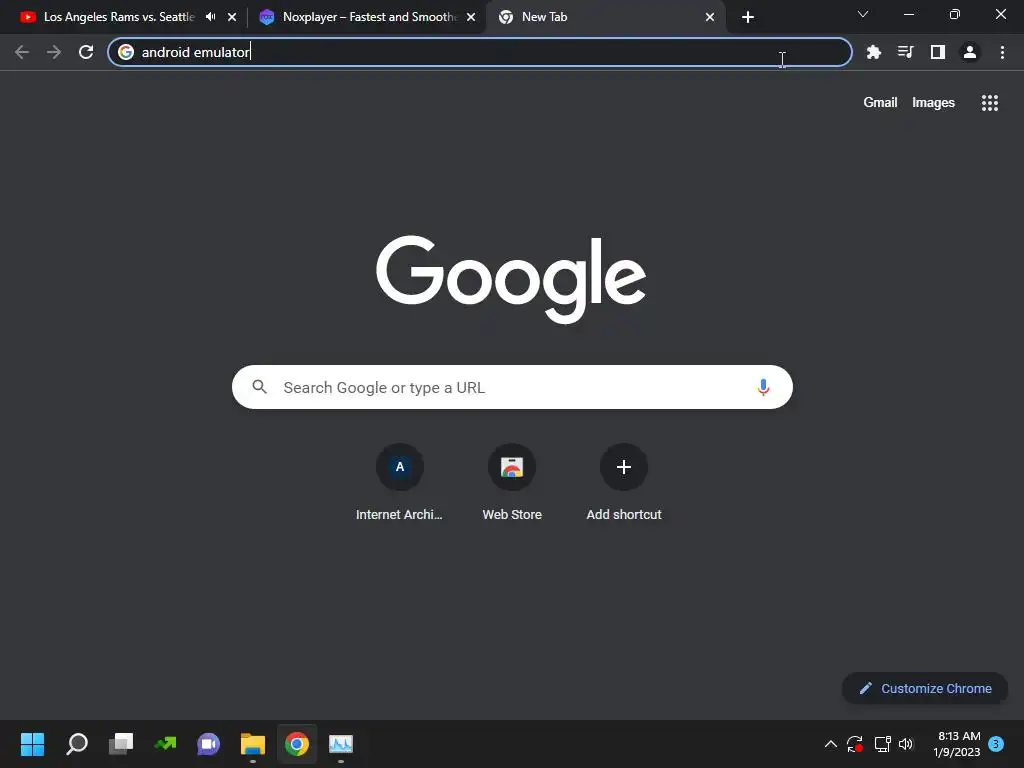The image size is (1024, 768).
Task: Close the Noxplayer tab
Action: click(x=471, y=17)
